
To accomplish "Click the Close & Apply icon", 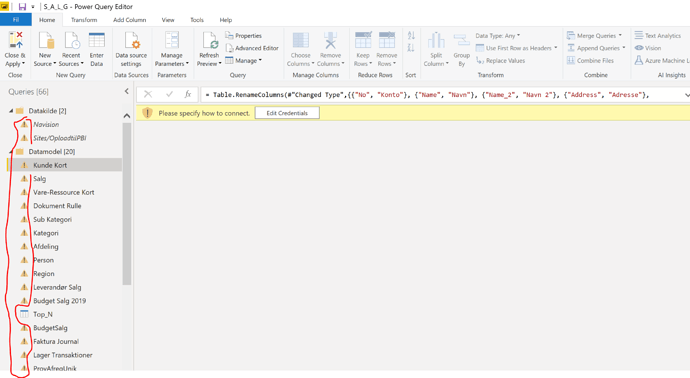I will [15, 40].
